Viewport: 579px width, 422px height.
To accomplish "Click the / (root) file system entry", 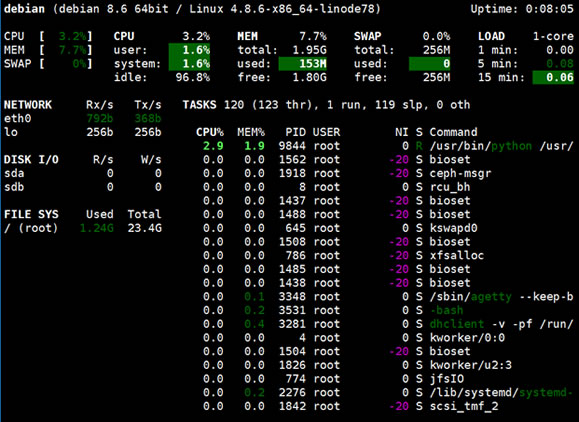I will tap(31, 228).
